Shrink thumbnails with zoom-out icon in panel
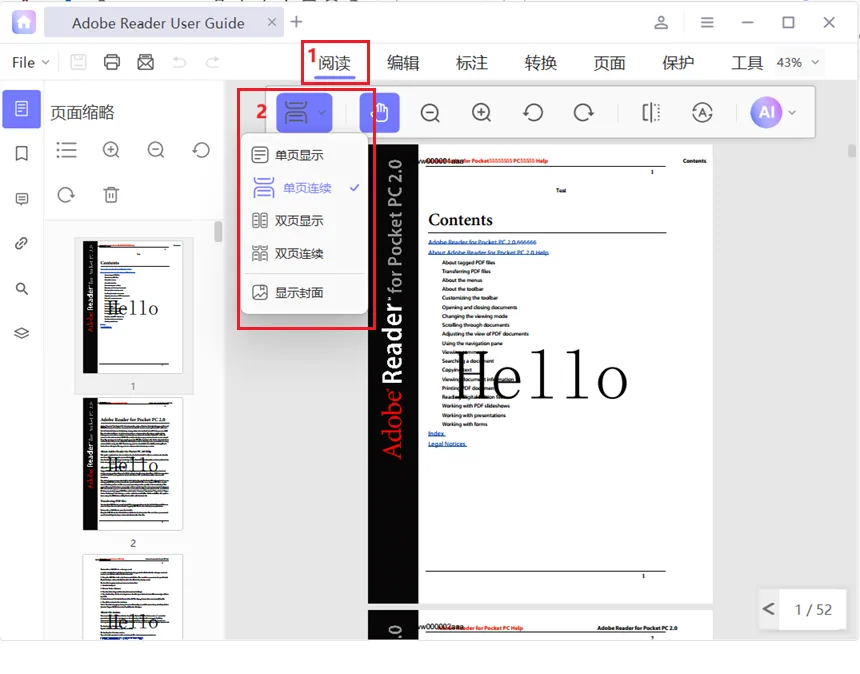The width and height of the screenshot is (860, 674). click(156, 150)
